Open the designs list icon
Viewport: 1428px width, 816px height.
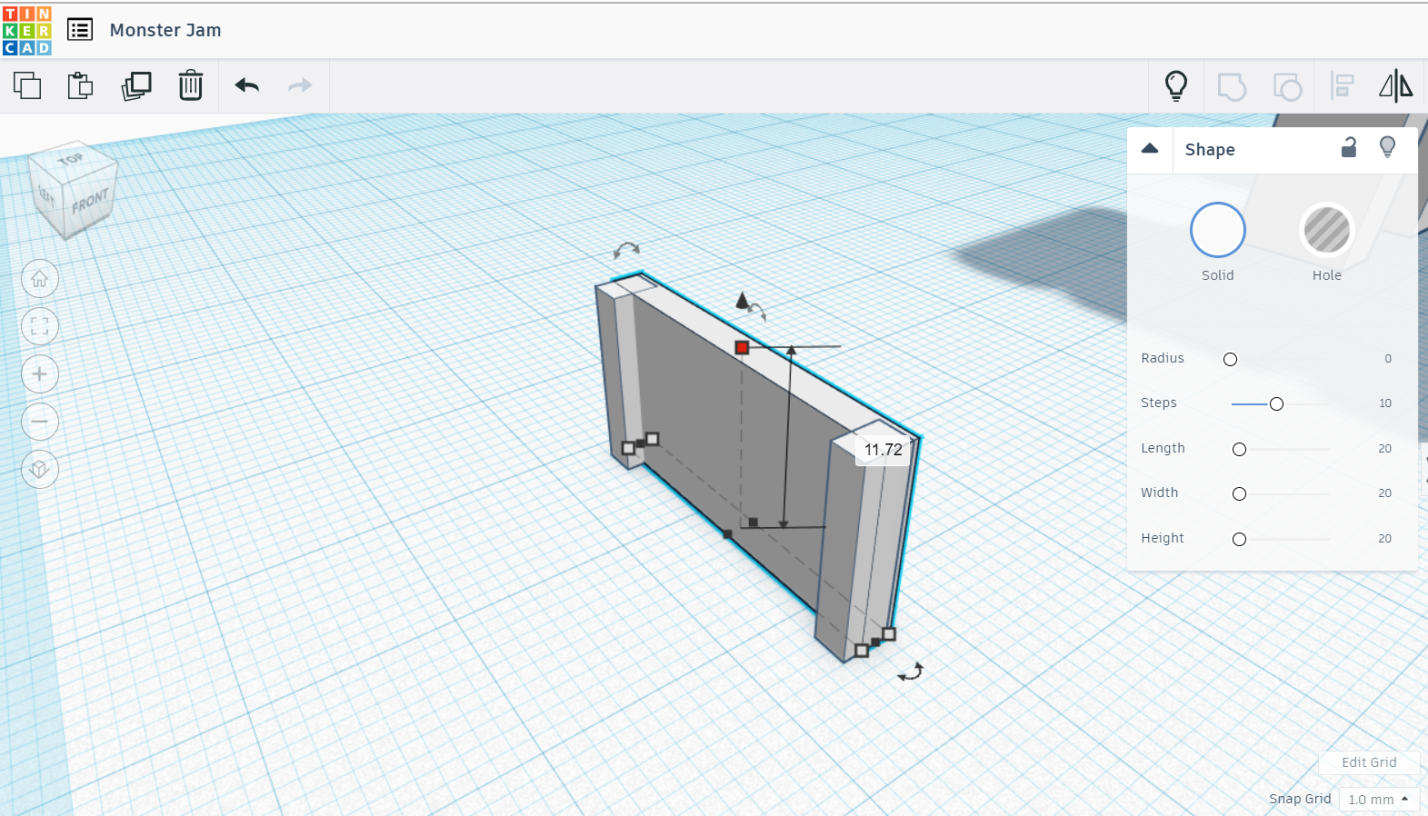click(80, 30)
